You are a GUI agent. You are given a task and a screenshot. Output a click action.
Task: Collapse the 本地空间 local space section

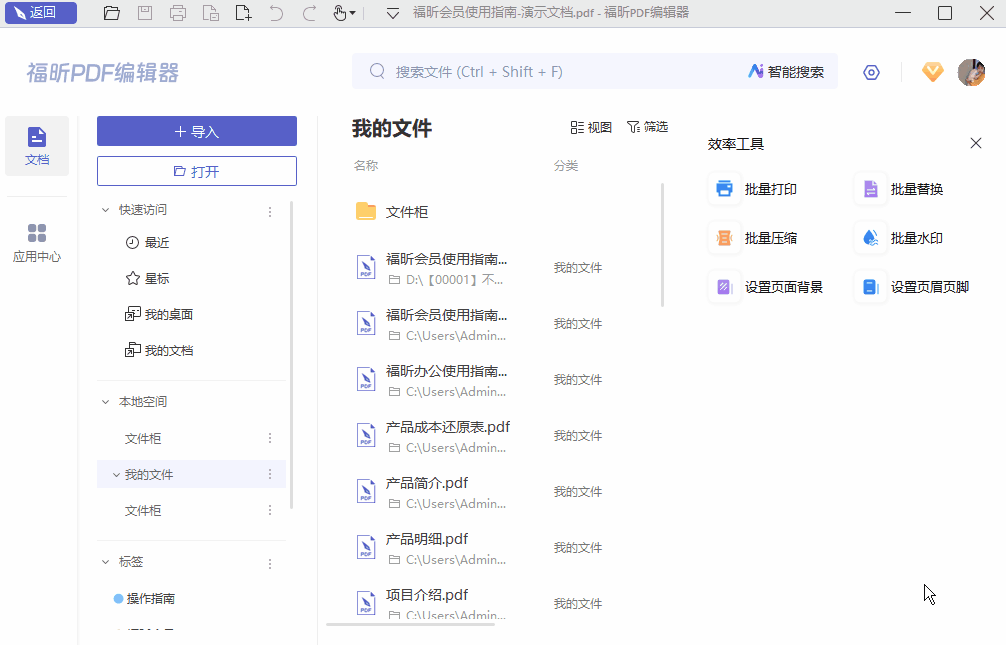(x=106, y=400)
